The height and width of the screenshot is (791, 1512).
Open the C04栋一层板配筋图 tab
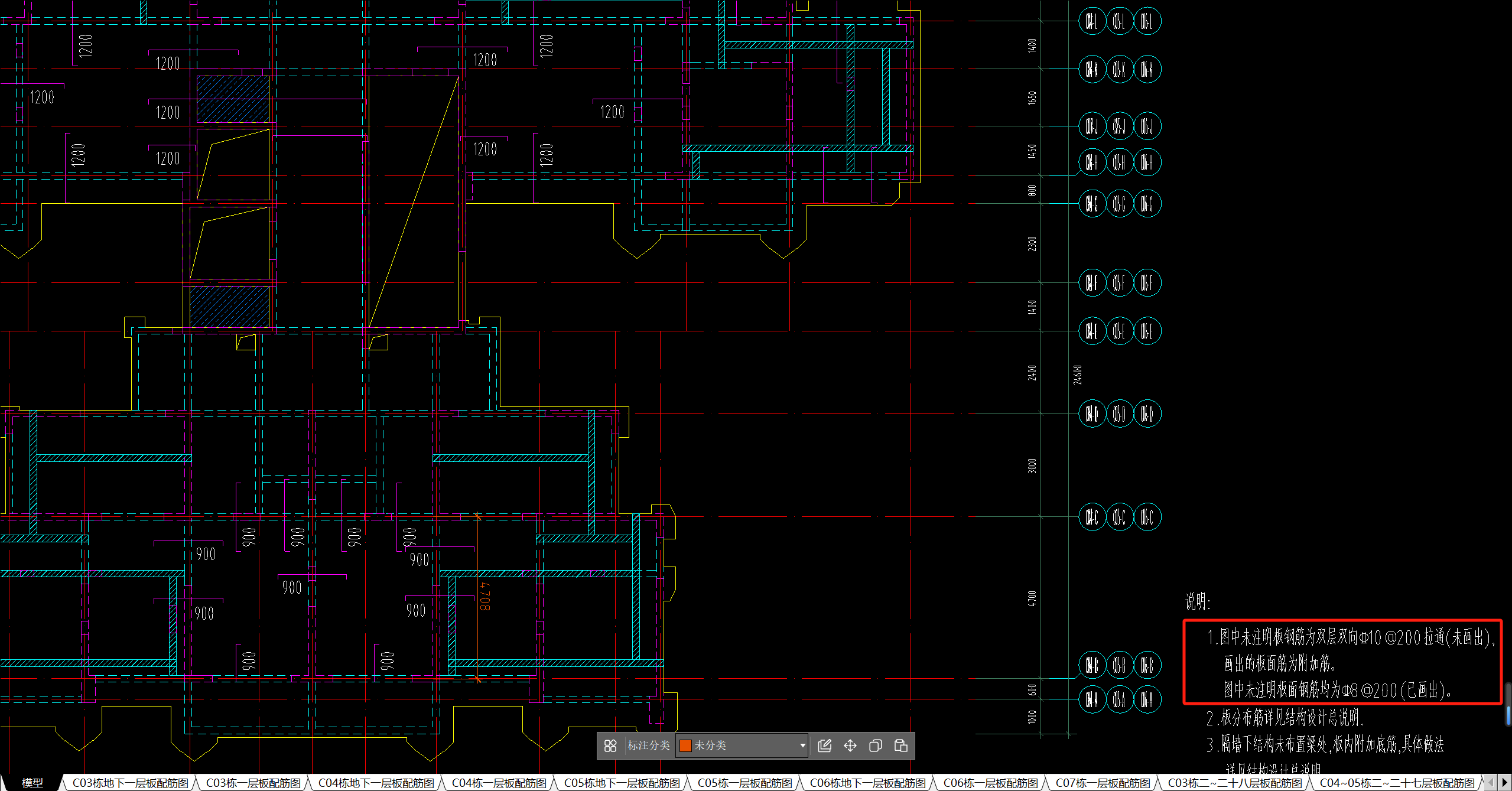(499, 783)
